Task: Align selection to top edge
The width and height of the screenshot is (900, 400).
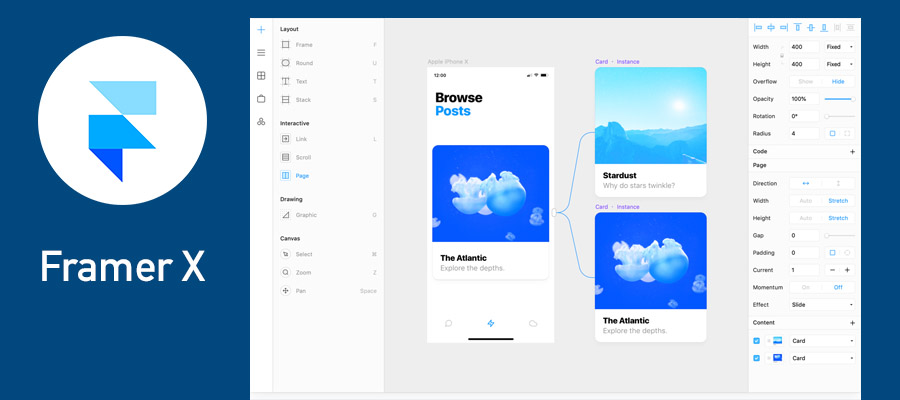Action: 798,27
